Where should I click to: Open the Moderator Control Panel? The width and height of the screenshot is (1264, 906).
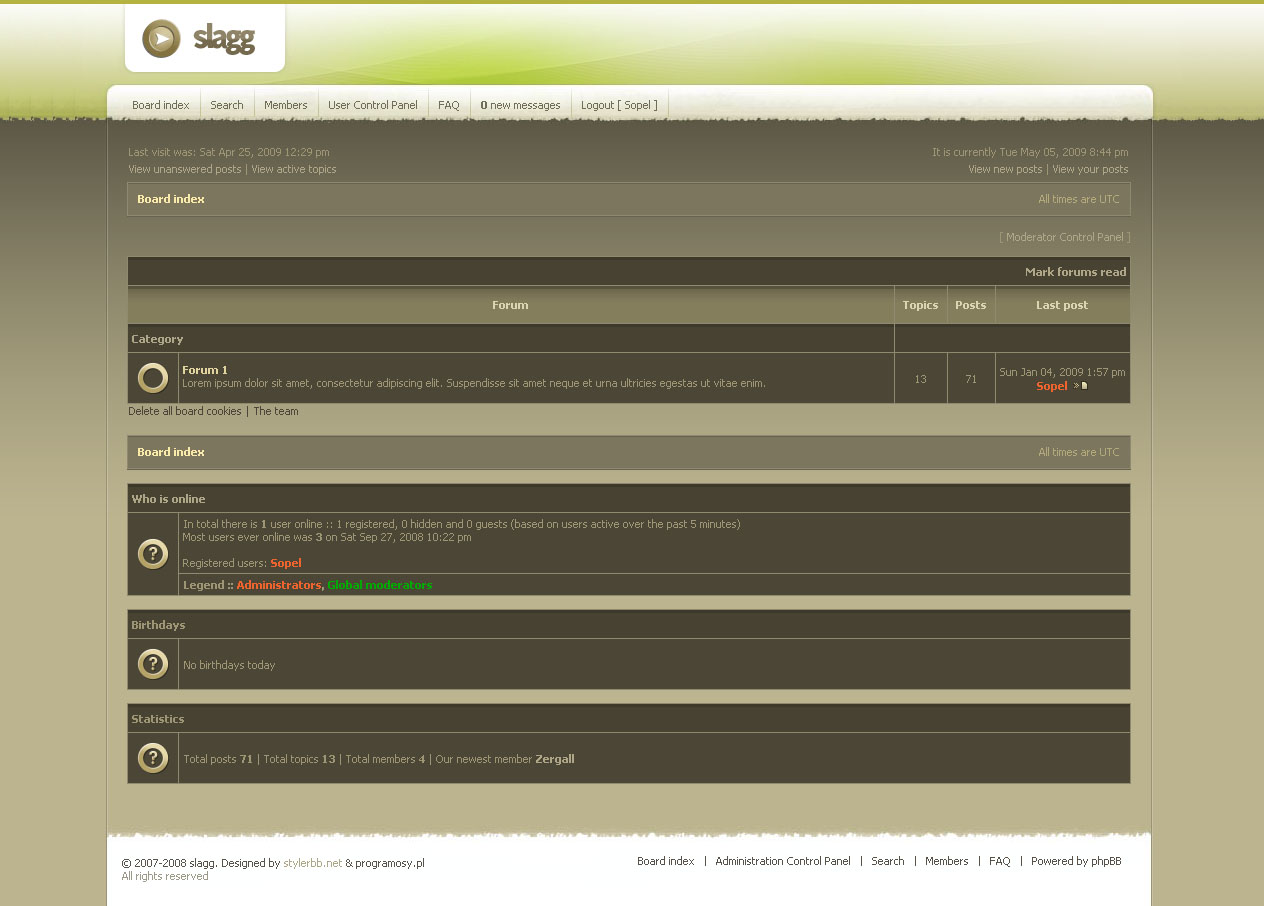click(1065, 237)
